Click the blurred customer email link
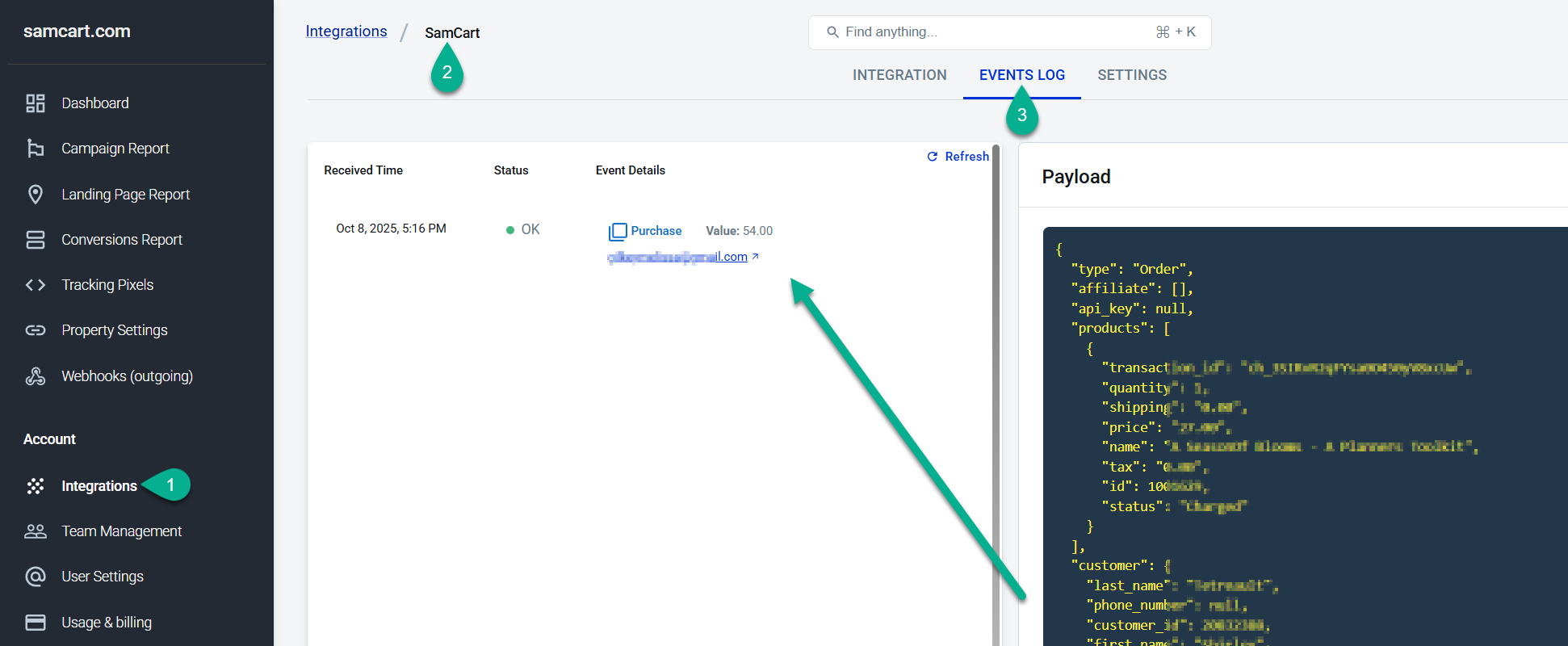Image resolution: width=1568 pixels, height=646 pixels. click(677, 257)
